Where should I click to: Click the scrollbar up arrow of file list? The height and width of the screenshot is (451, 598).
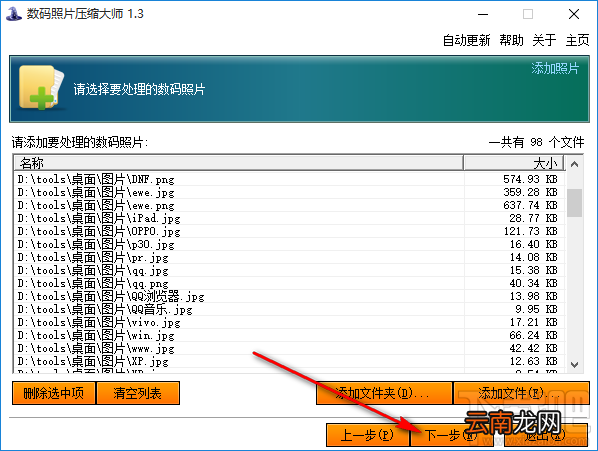[574, 164]
